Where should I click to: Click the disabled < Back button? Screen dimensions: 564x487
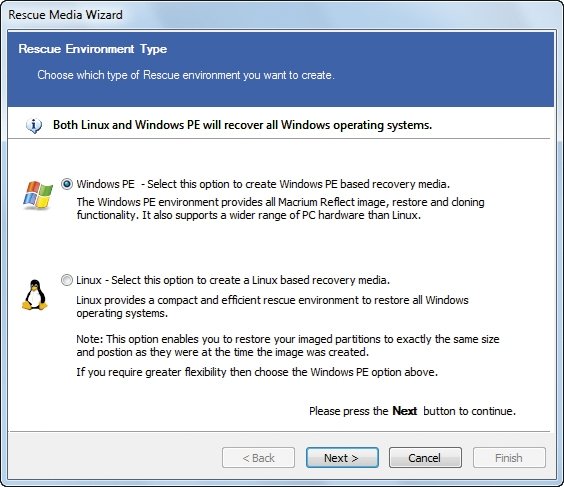click(x=258, y=458)
